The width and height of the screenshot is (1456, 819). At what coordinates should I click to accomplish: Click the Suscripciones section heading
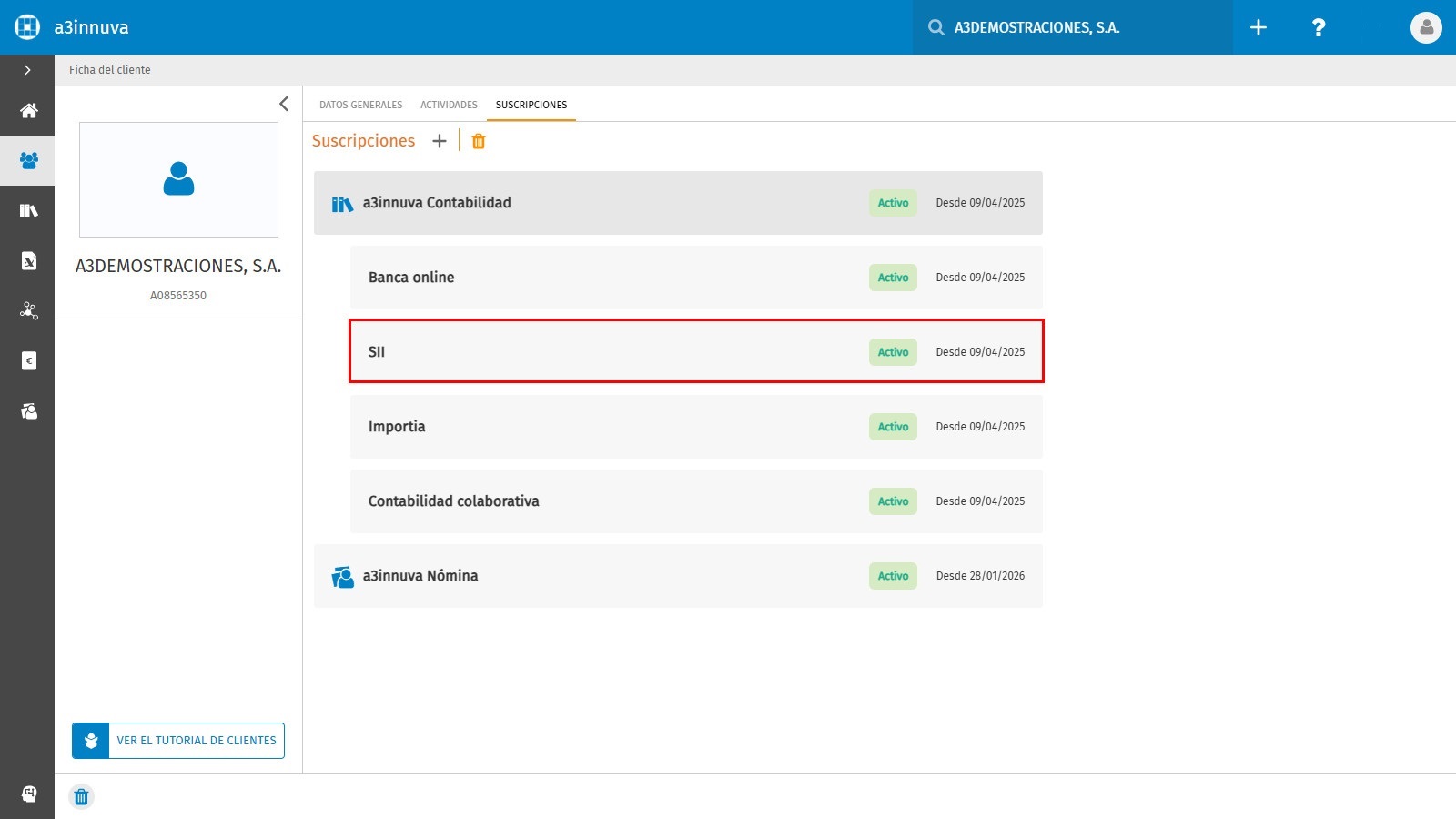(x=363, y=141)
